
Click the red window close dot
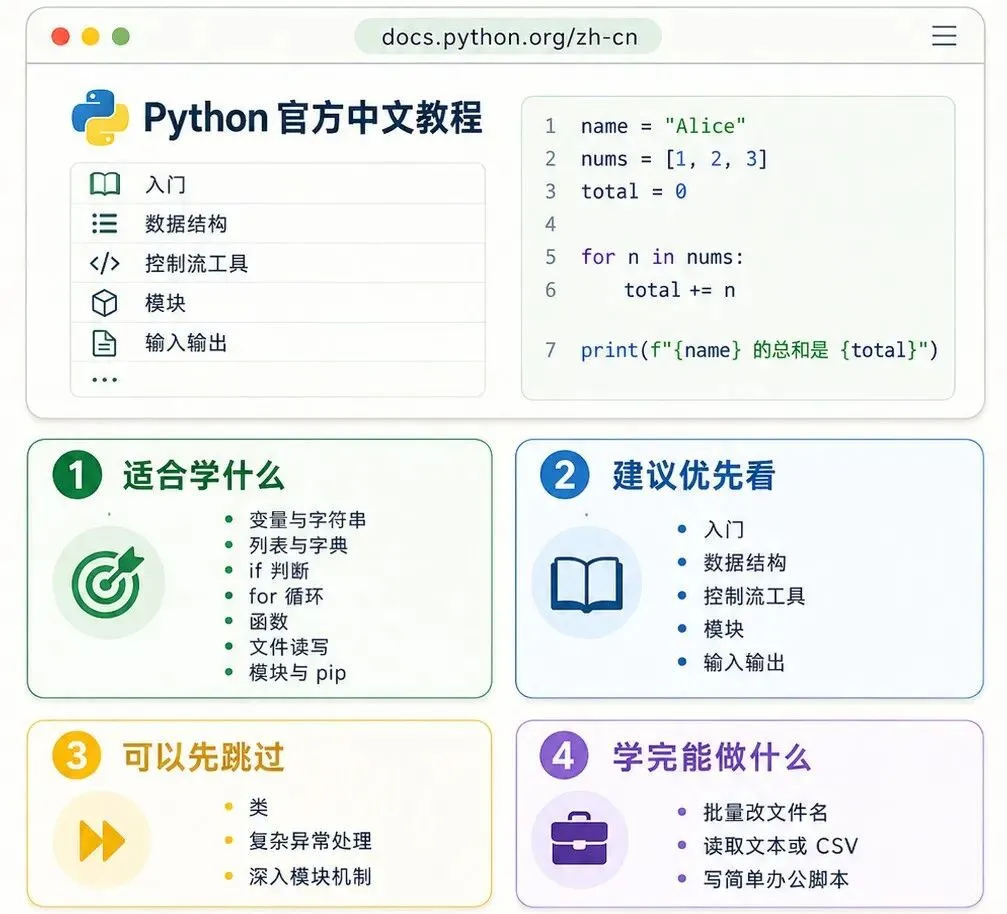(x=60, y=37)
